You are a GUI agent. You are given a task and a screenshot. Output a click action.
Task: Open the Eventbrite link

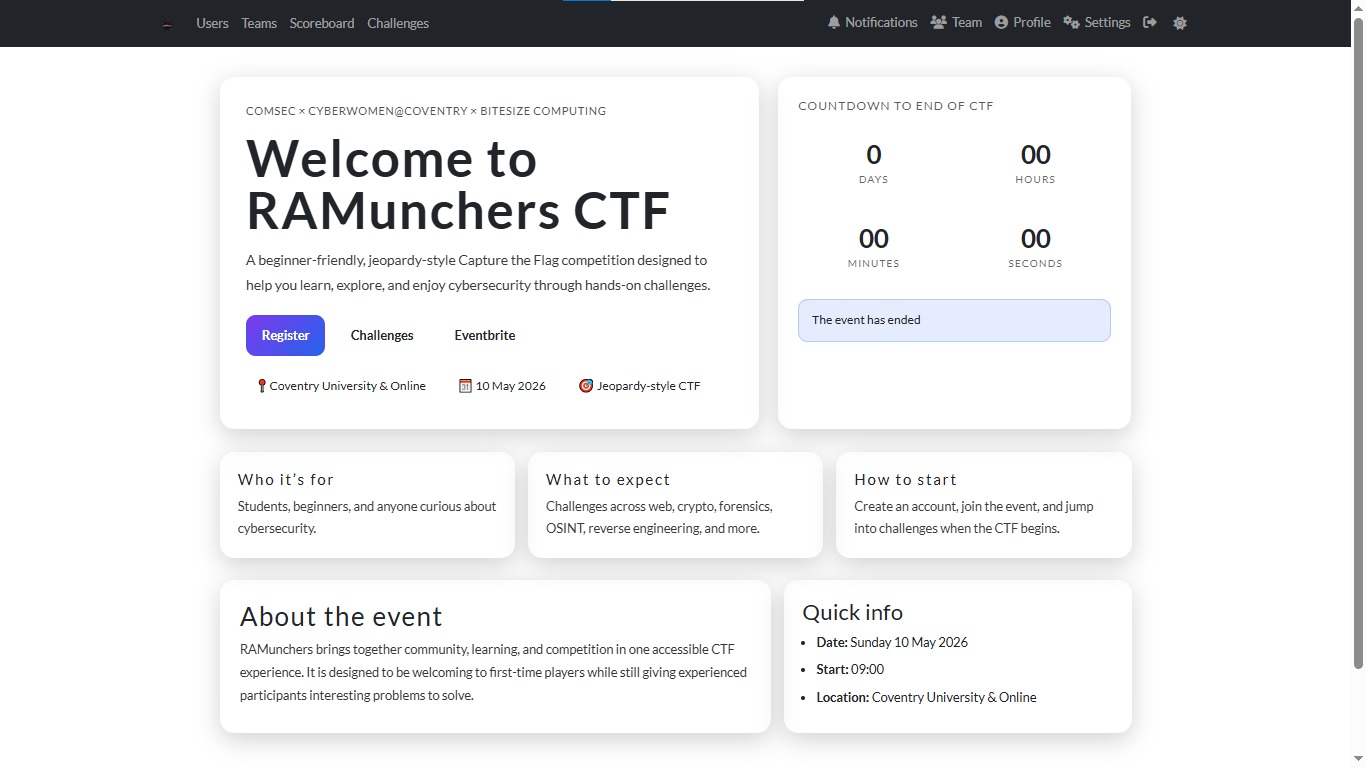click(x=485, y=335)
